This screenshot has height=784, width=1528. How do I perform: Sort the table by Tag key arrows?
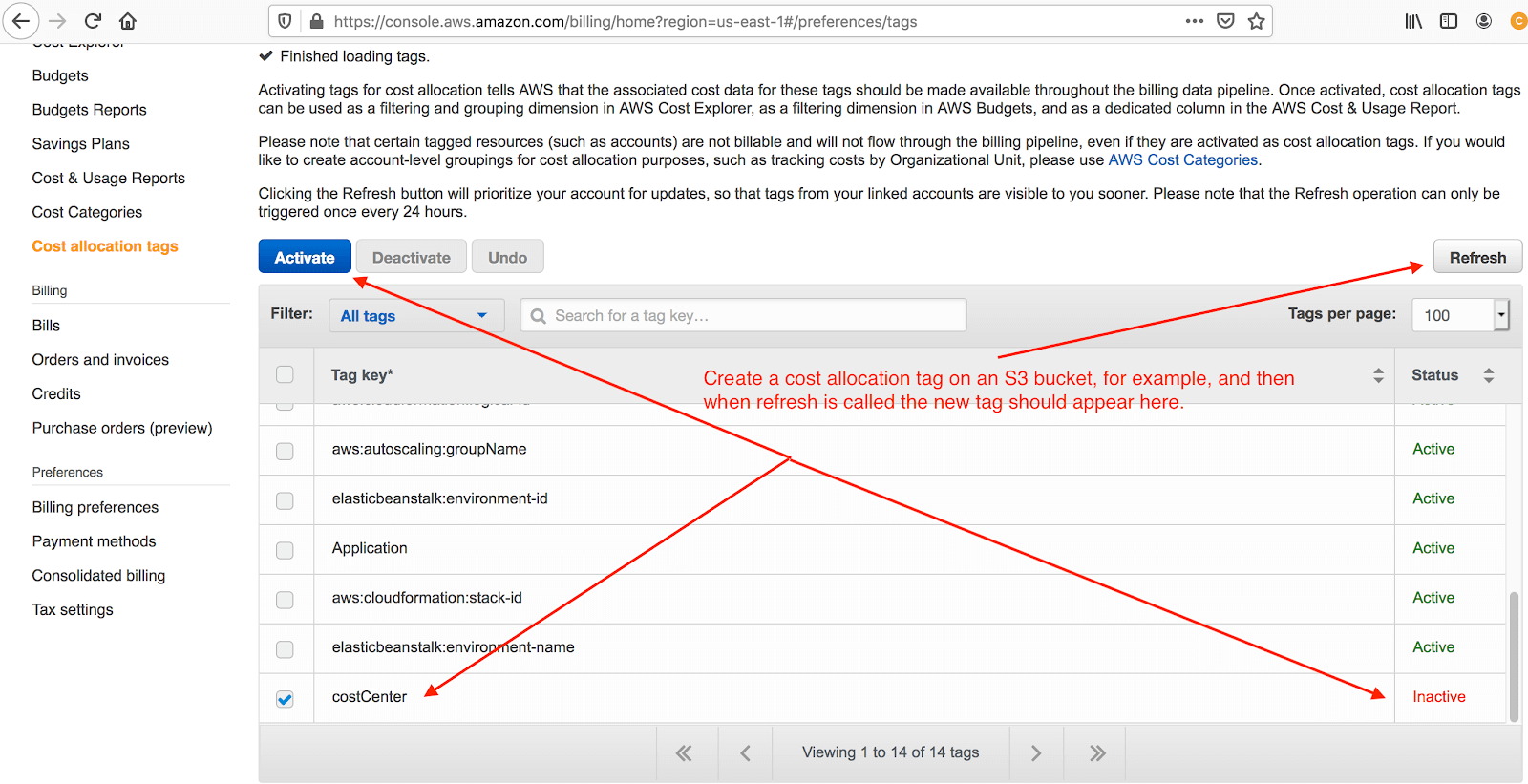tap(1378, 375)
